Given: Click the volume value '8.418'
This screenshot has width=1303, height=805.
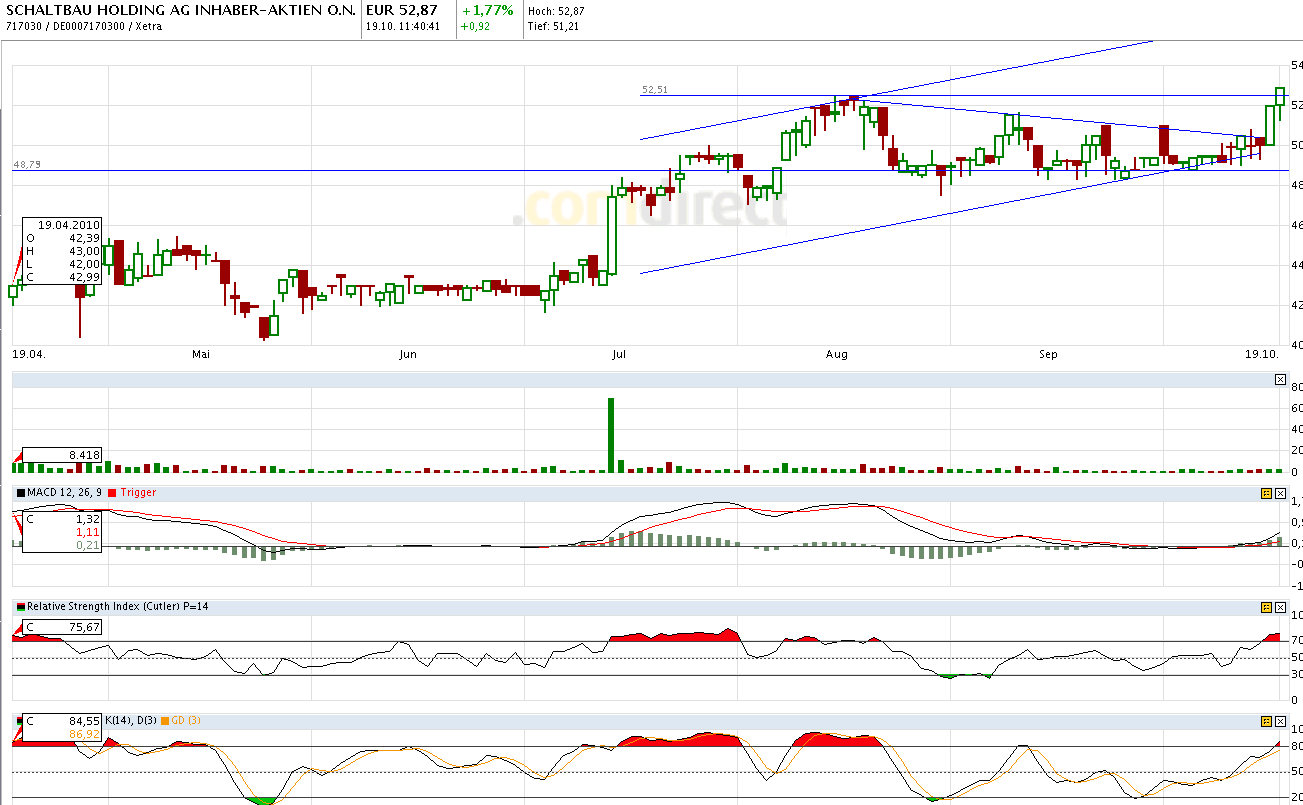Looking at the screenshot, I should (x=84, y=455).
